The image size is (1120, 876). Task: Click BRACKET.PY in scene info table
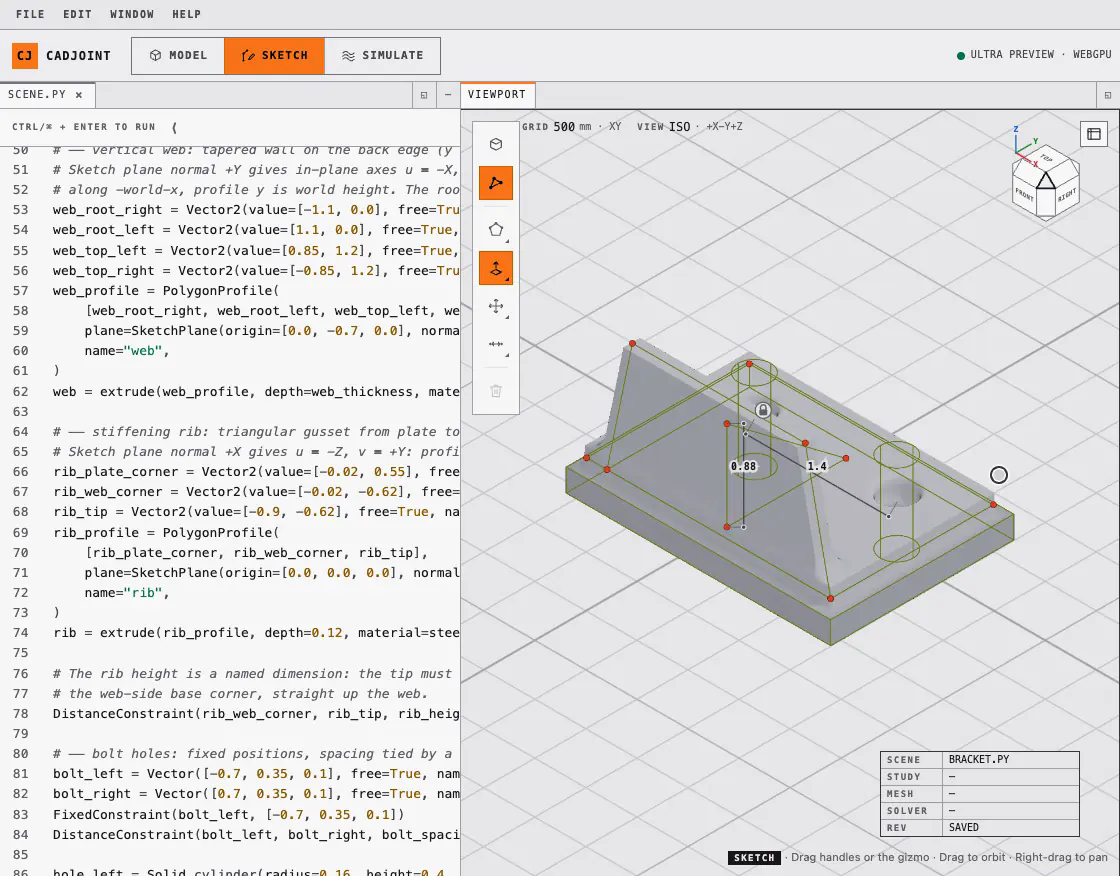click(979, 760)
